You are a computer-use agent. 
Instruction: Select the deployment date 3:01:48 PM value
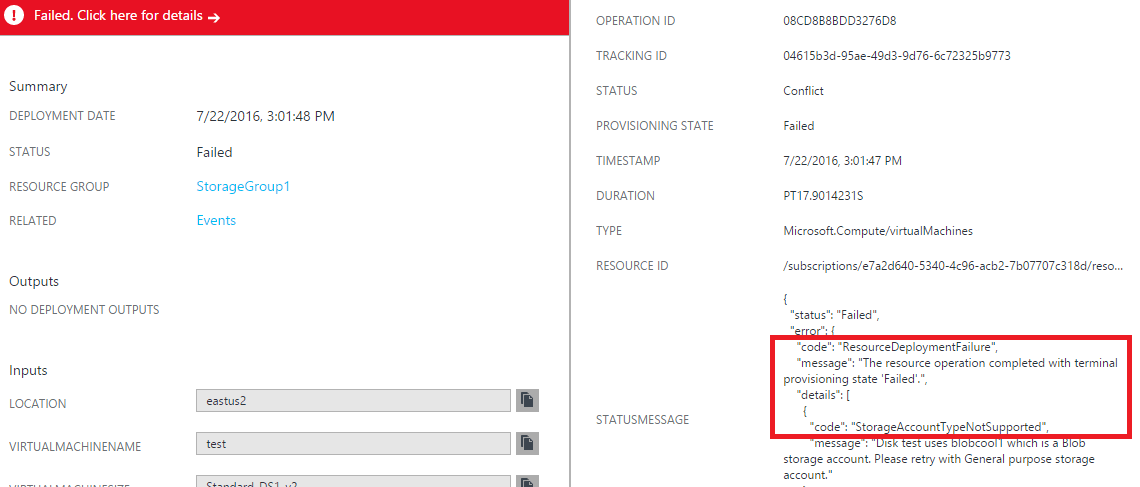tap(265, 116)
